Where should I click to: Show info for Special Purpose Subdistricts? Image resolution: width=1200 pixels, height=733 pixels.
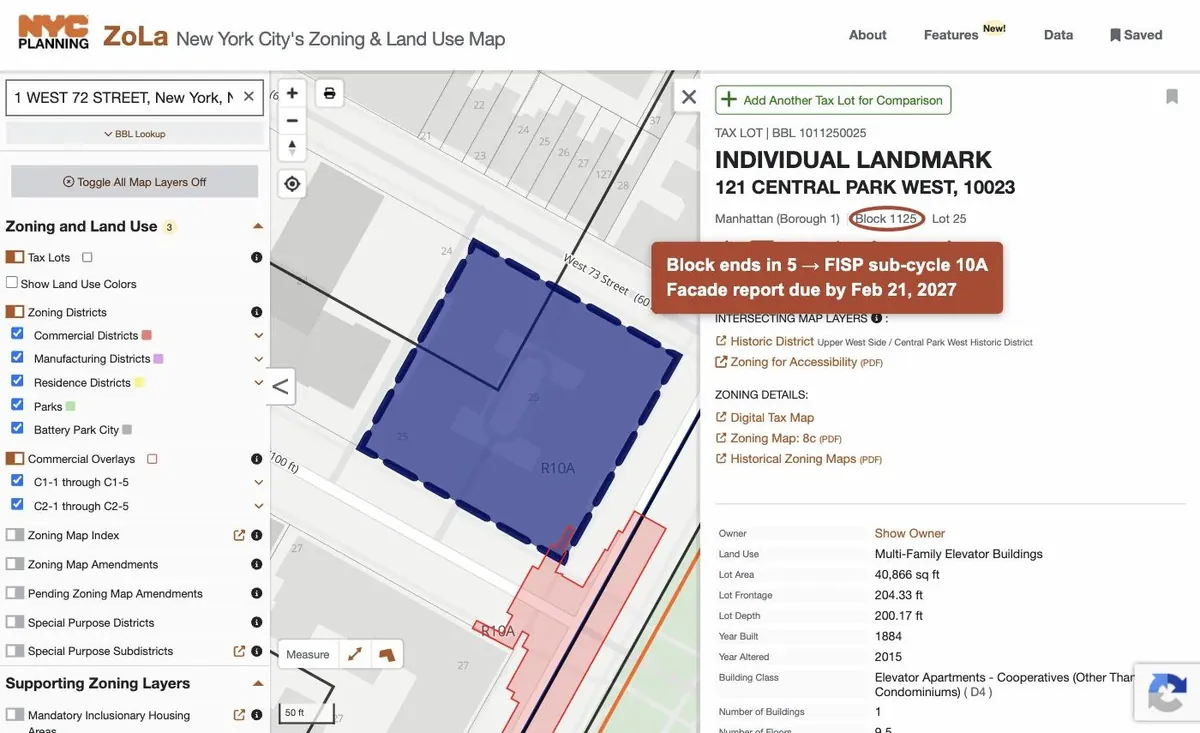tap(256, 651)
